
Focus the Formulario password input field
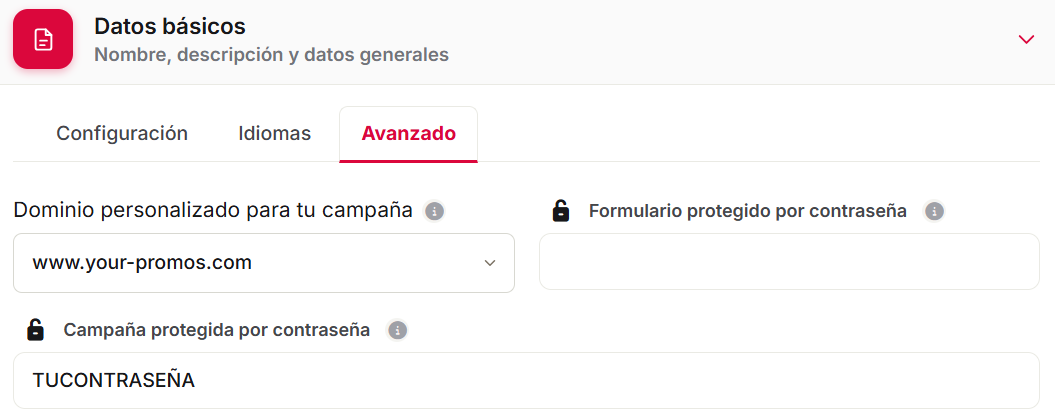[x=789, y=262]
